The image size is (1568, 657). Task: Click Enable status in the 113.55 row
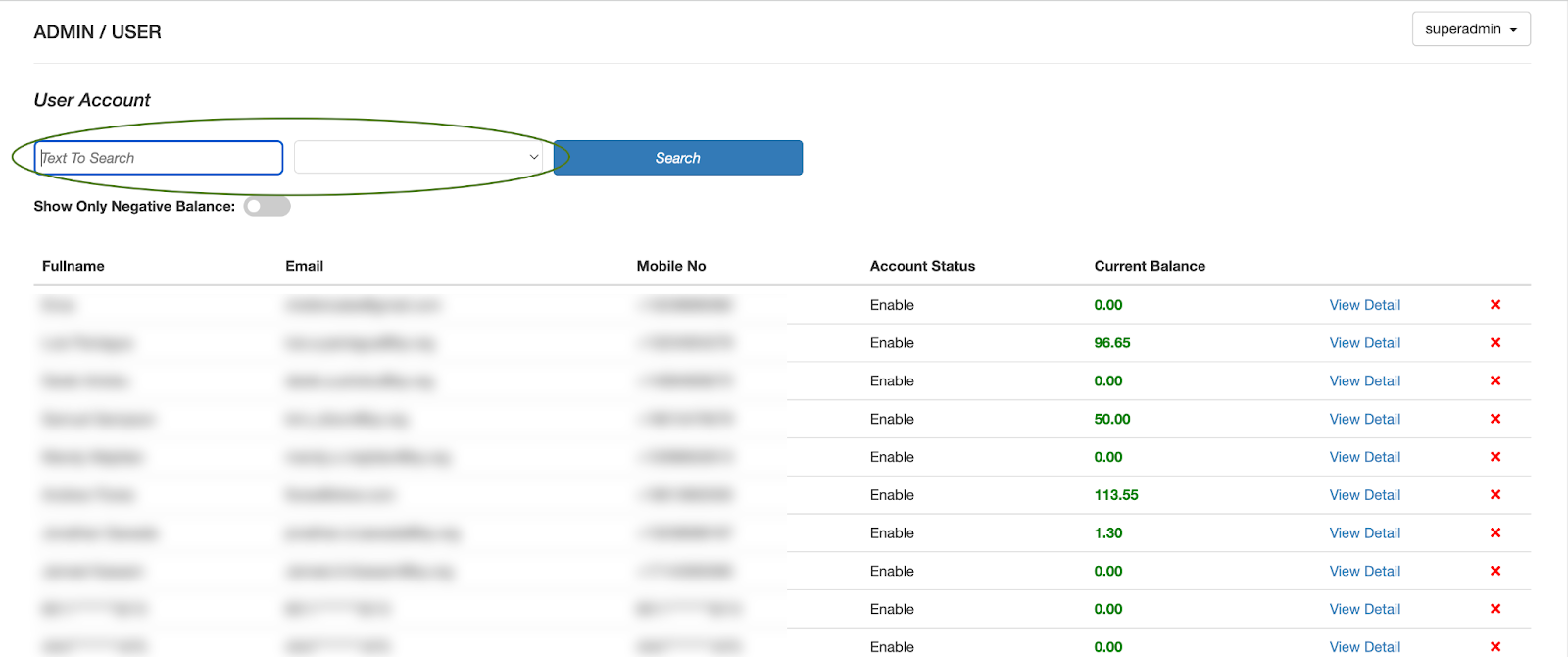click(x=892, y=495)
